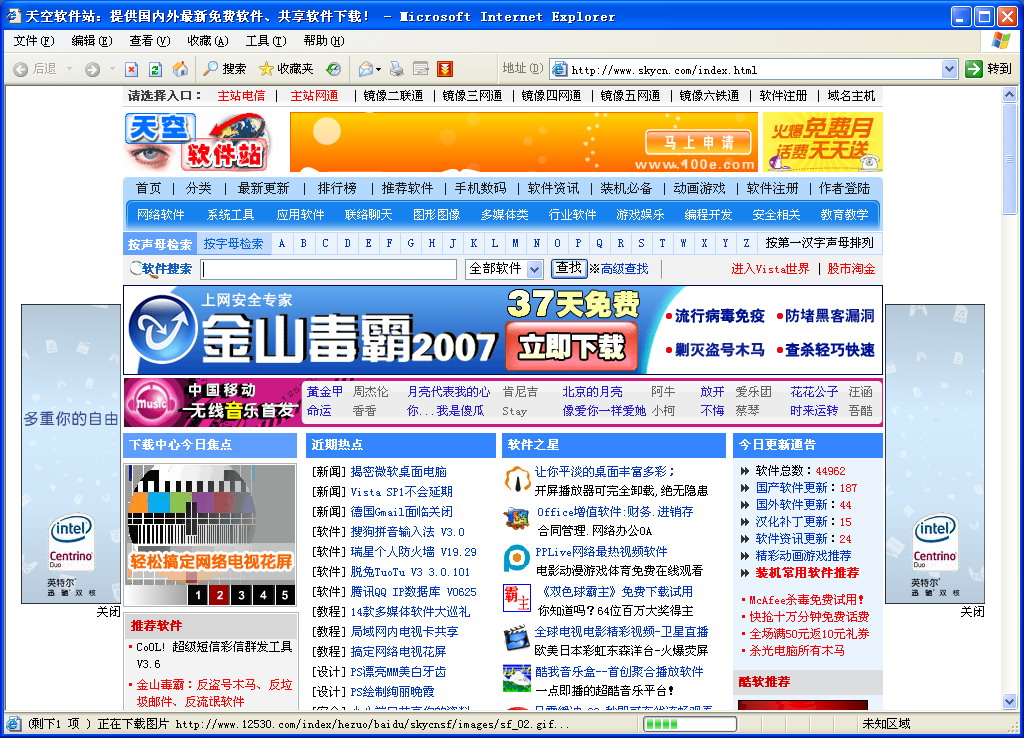
Task: Open 最新更新 in the site navigation
Action: 263,188
